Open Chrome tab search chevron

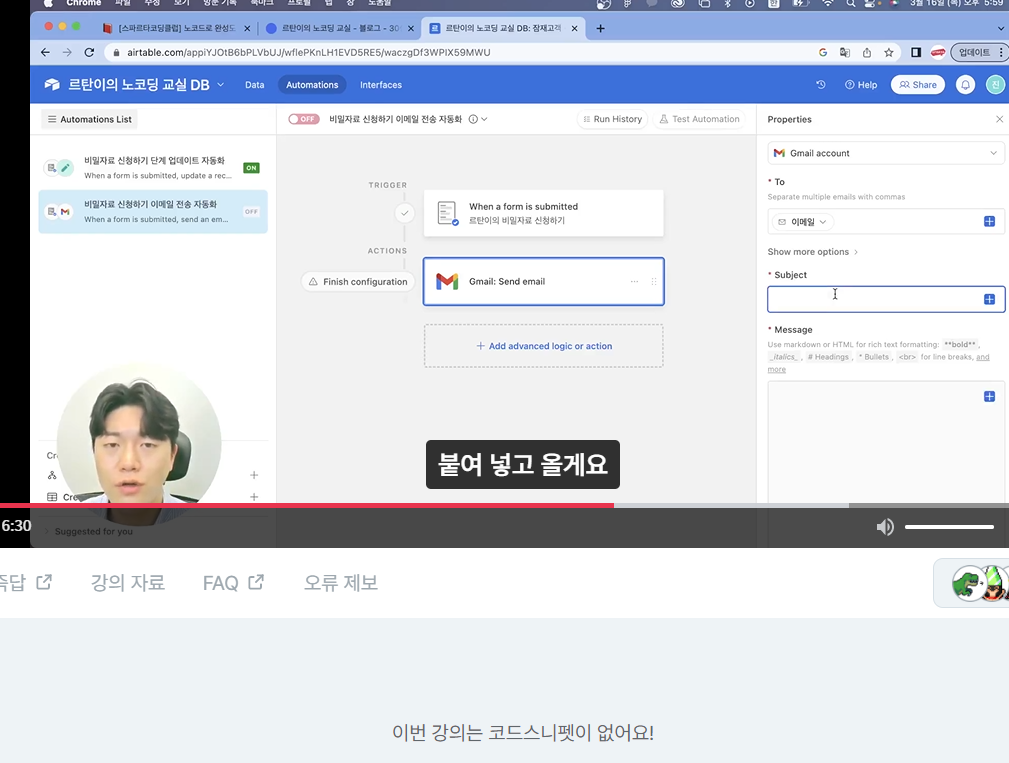(x=1001, y=28)
